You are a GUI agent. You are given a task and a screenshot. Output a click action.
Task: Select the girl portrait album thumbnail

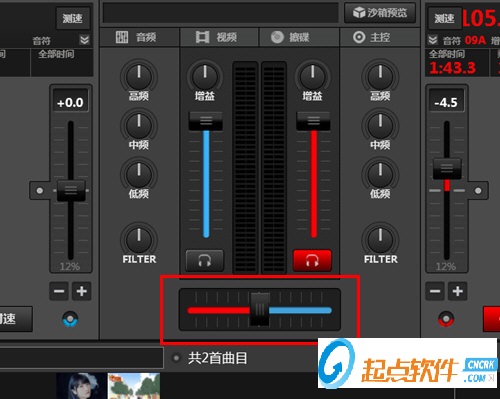click(82, 386)
